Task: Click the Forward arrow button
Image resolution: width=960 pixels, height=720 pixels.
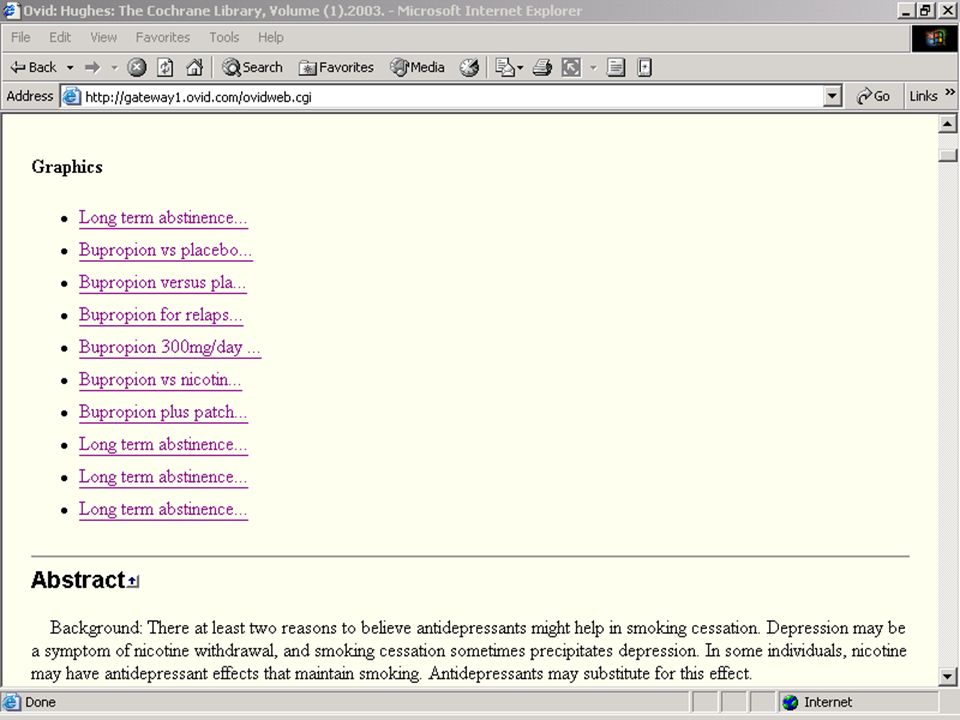Action: coord(93,67)
